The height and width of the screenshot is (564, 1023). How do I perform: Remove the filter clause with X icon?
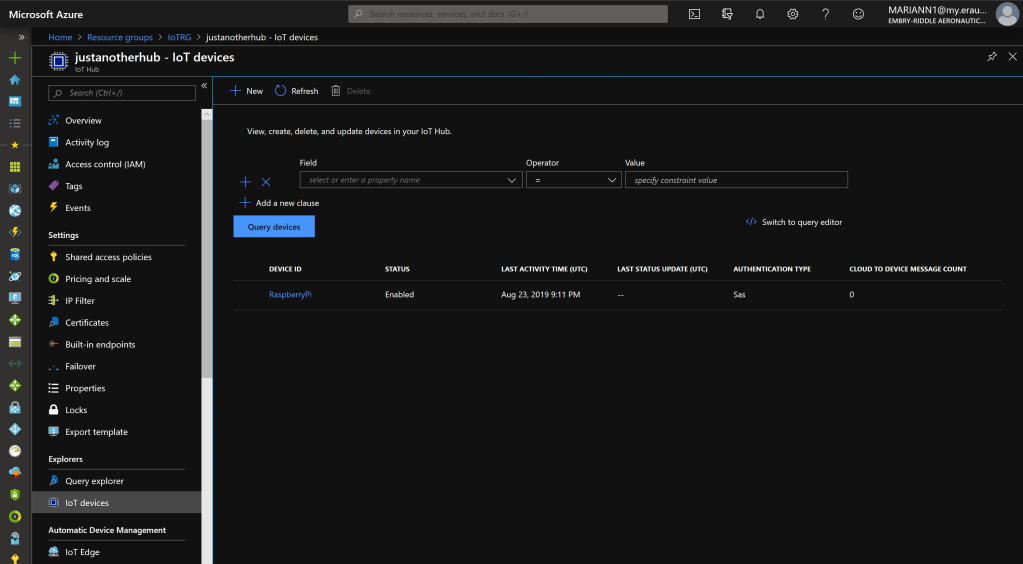click(x=266, y=182)
